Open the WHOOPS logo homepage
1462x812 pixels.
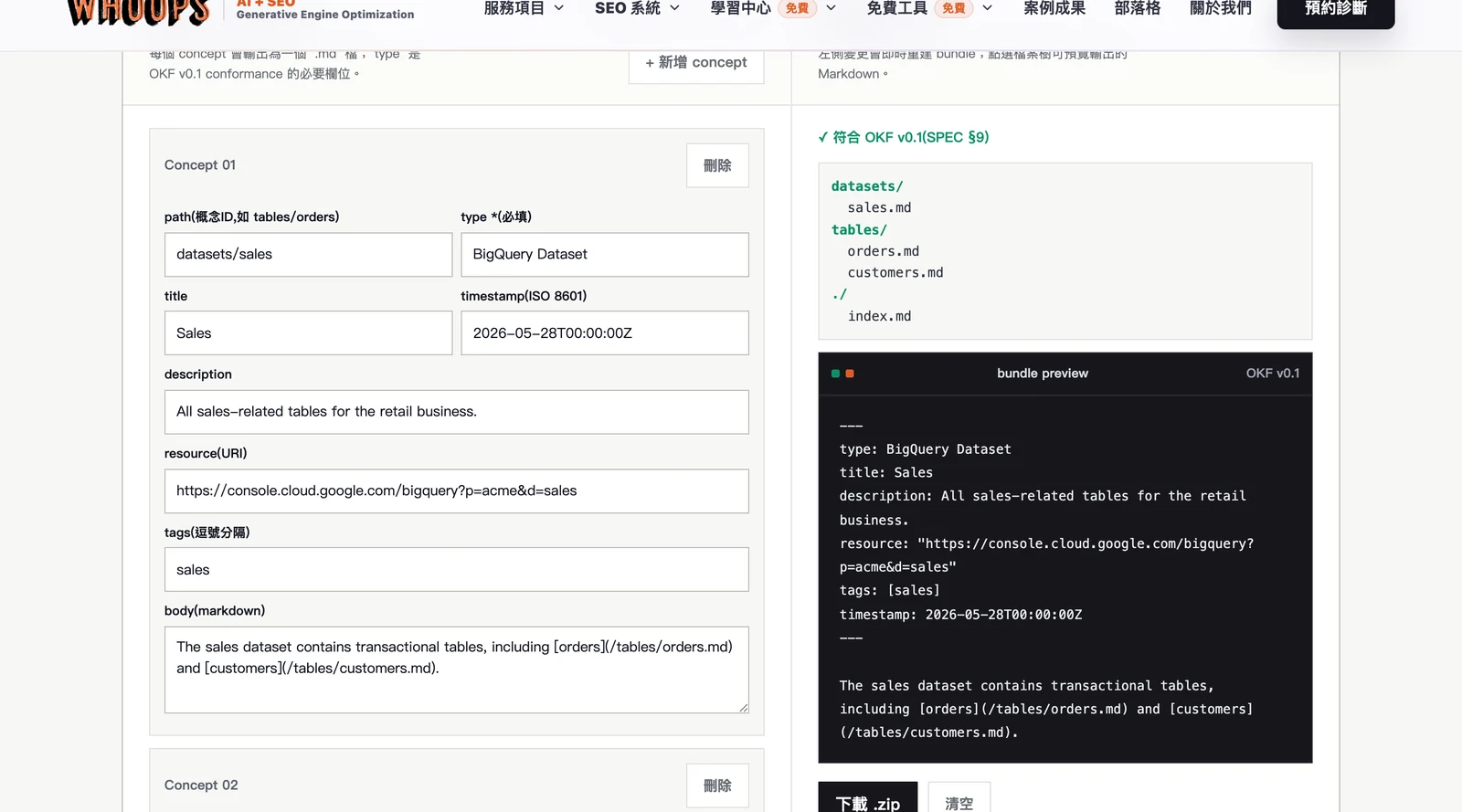[x=137, y=11]
